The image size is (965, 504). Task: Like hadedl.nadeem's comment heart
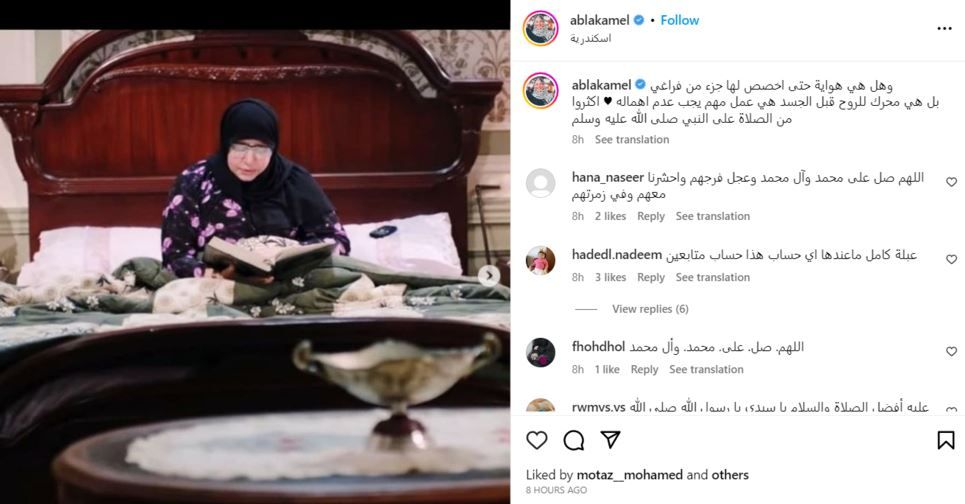point(951,260)
